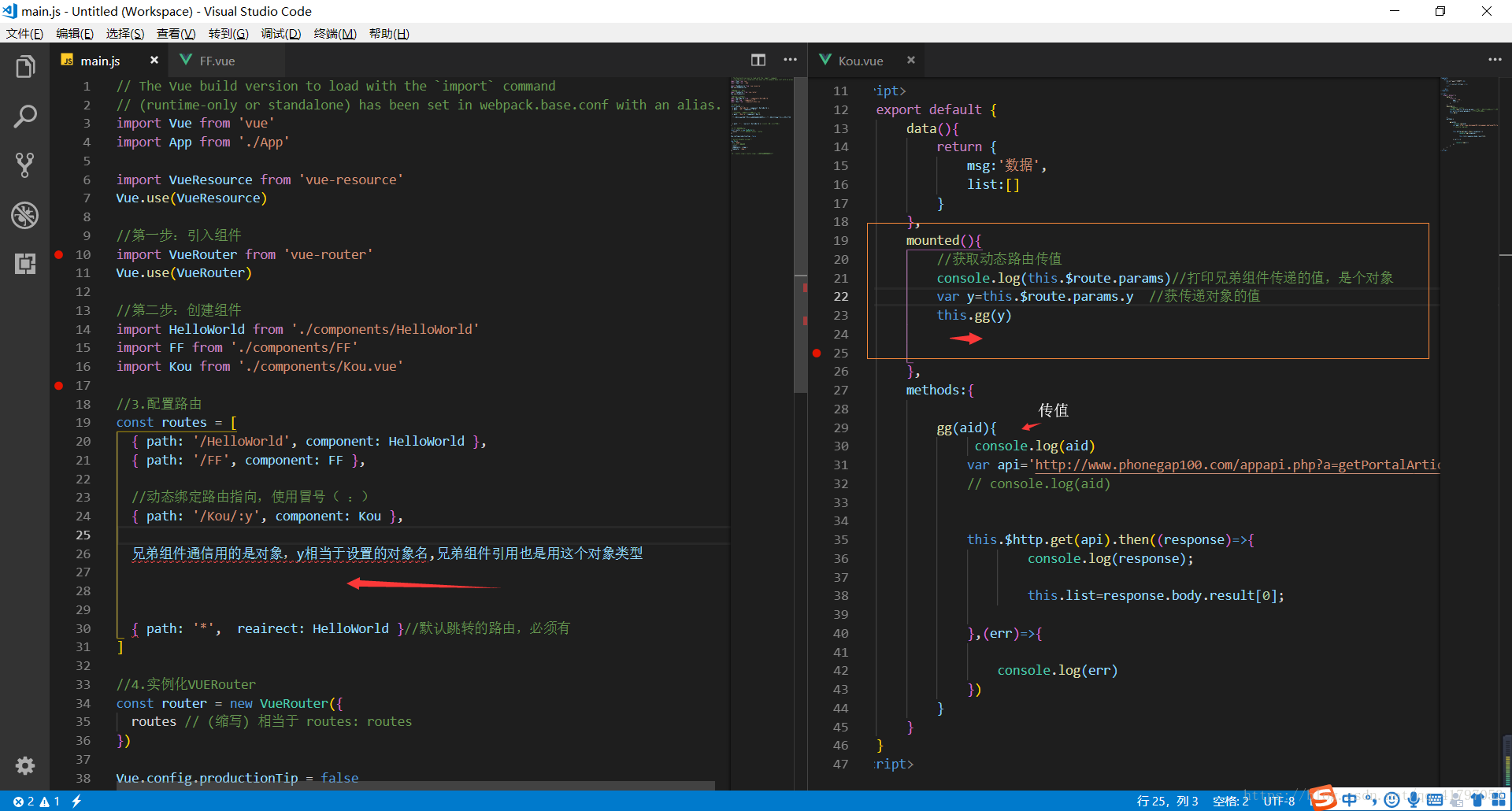The image size is (1512, 811).
Task: Show errors and warnings in status bar
Action: tap(36, 801)
